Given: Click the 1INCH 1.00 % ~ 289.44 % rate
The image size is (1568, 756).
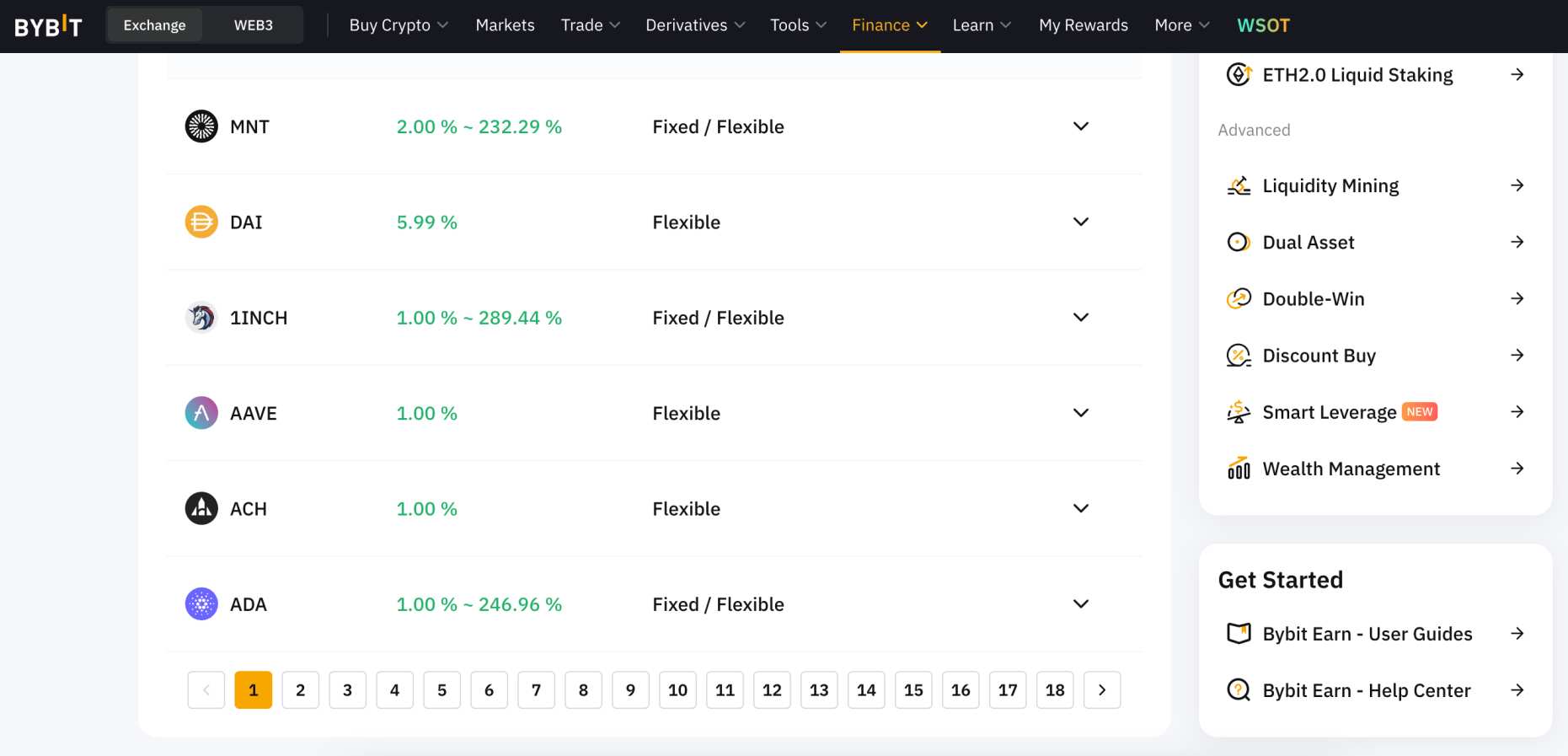Looking at the screenshot, I should tap(479, 318).
